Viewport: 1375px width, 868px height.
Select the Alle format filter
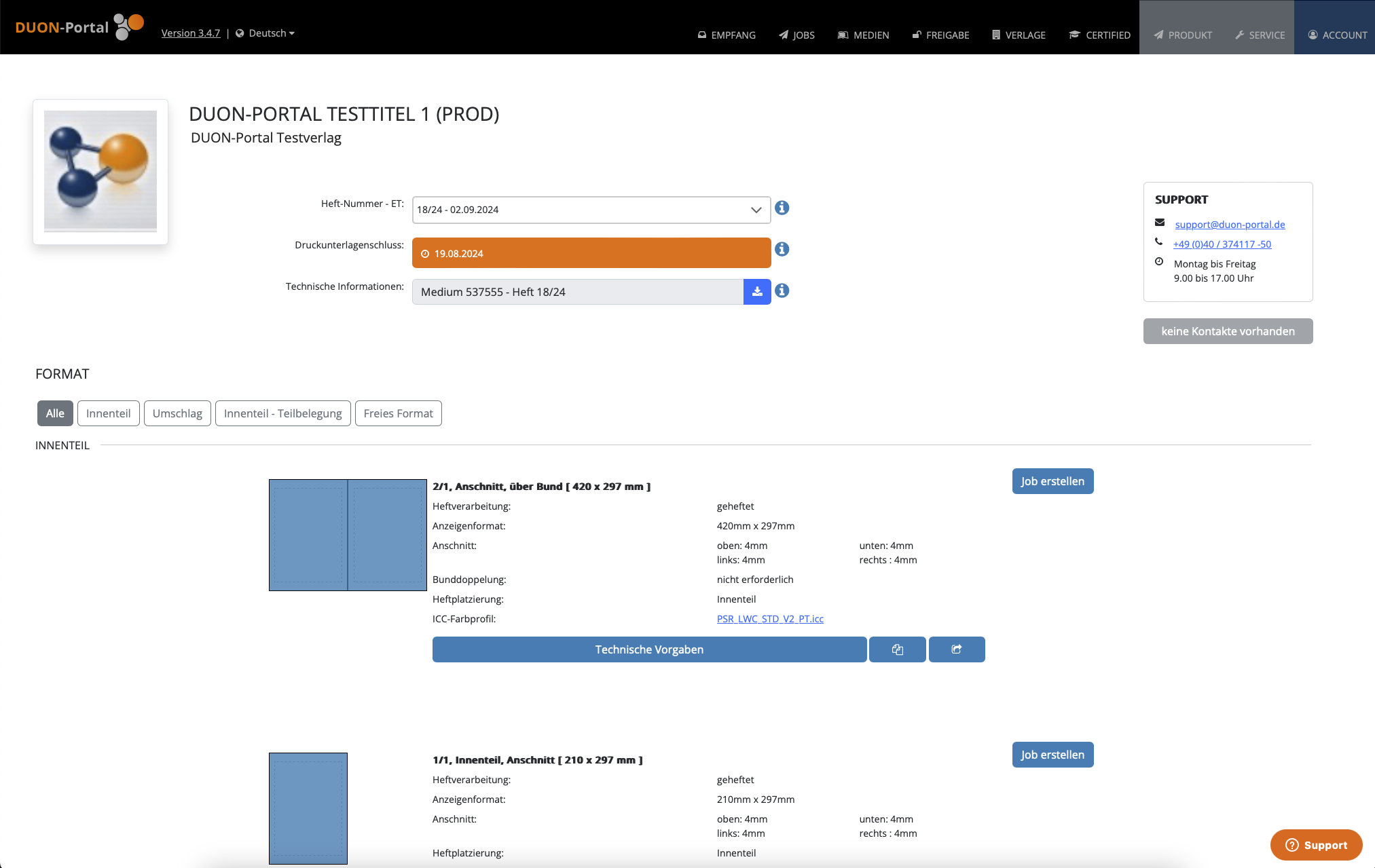[x=55, y=413]
